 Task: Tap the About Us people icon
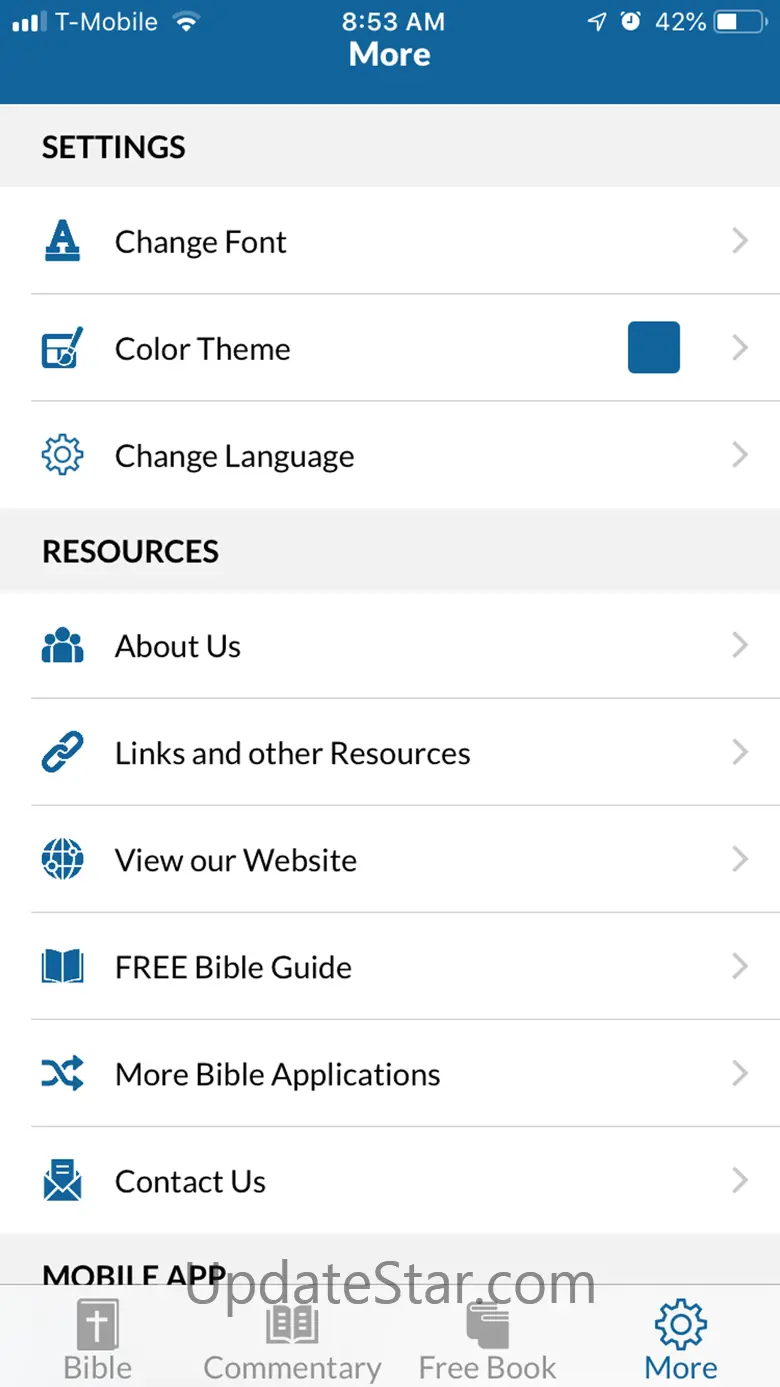pos(62,646)
